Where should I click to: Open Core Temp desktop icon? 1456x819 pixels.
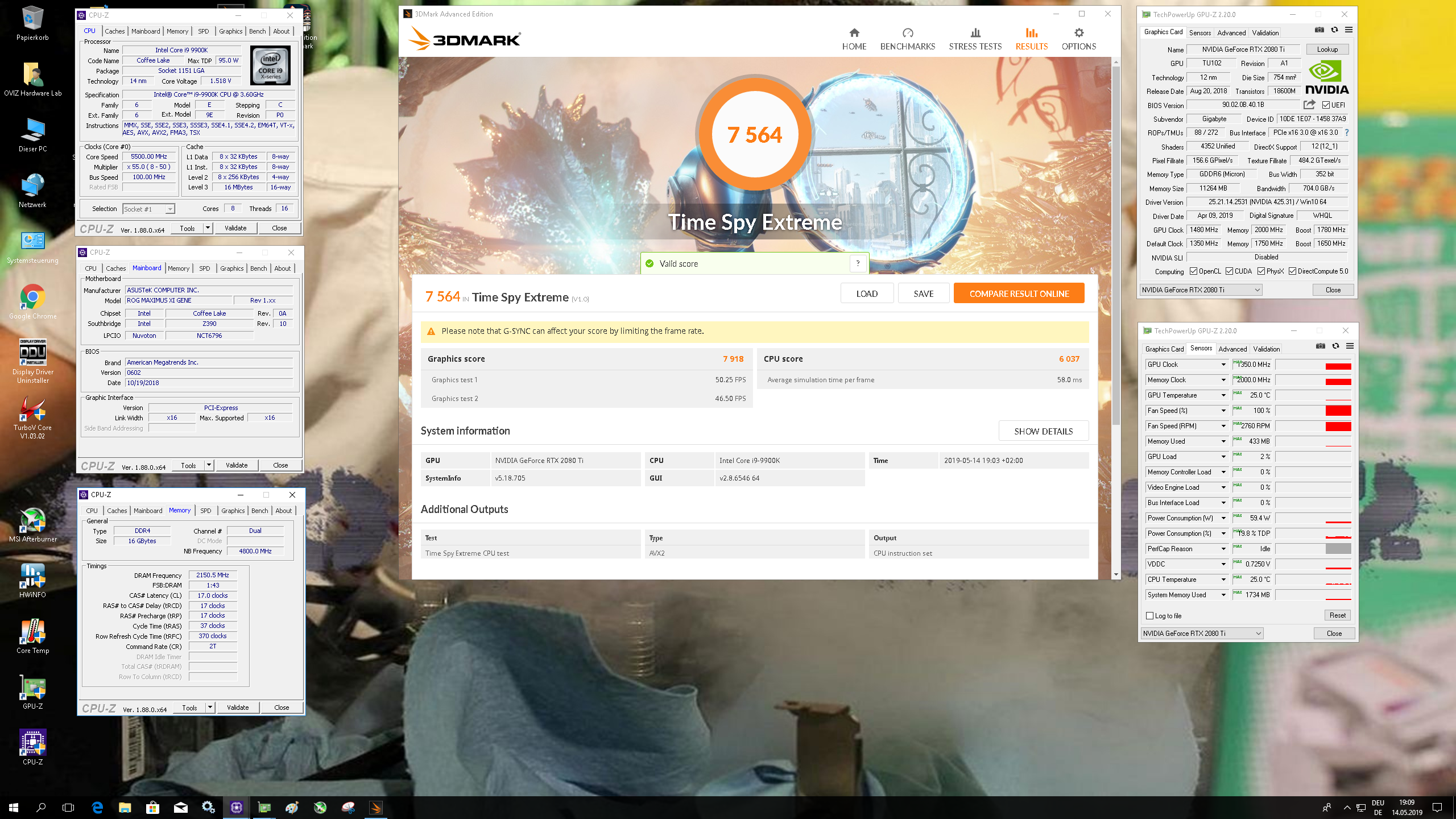[32, 636]
